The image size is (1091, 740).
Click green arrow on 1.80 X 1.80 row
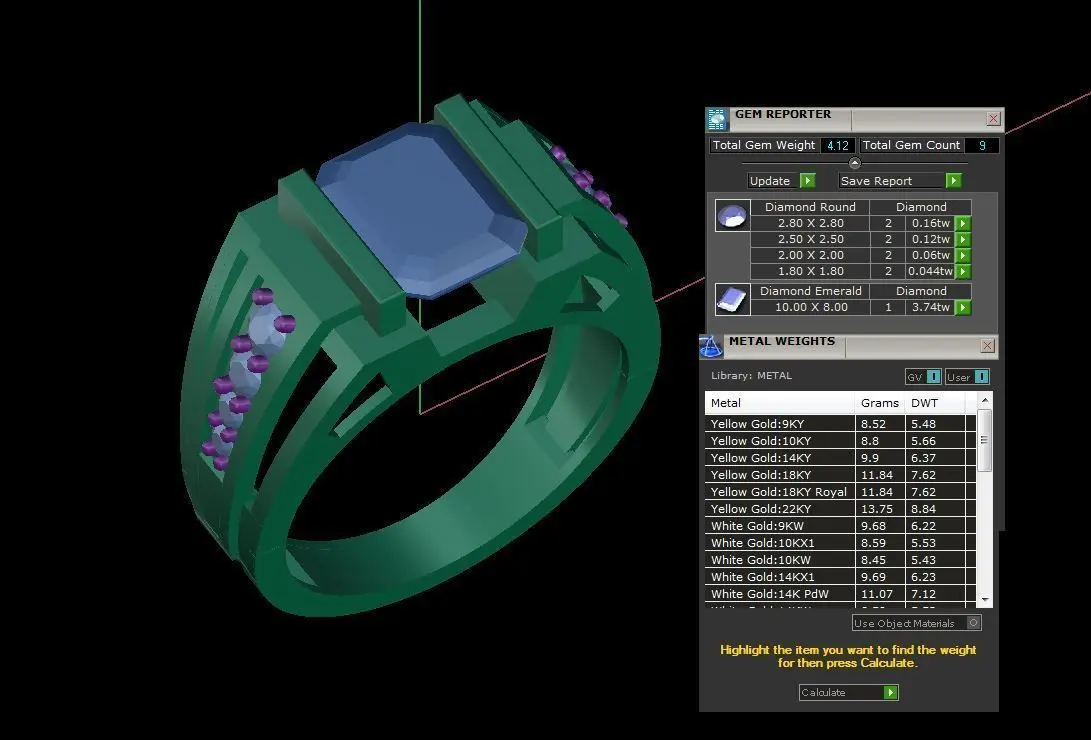coord(962,271)
